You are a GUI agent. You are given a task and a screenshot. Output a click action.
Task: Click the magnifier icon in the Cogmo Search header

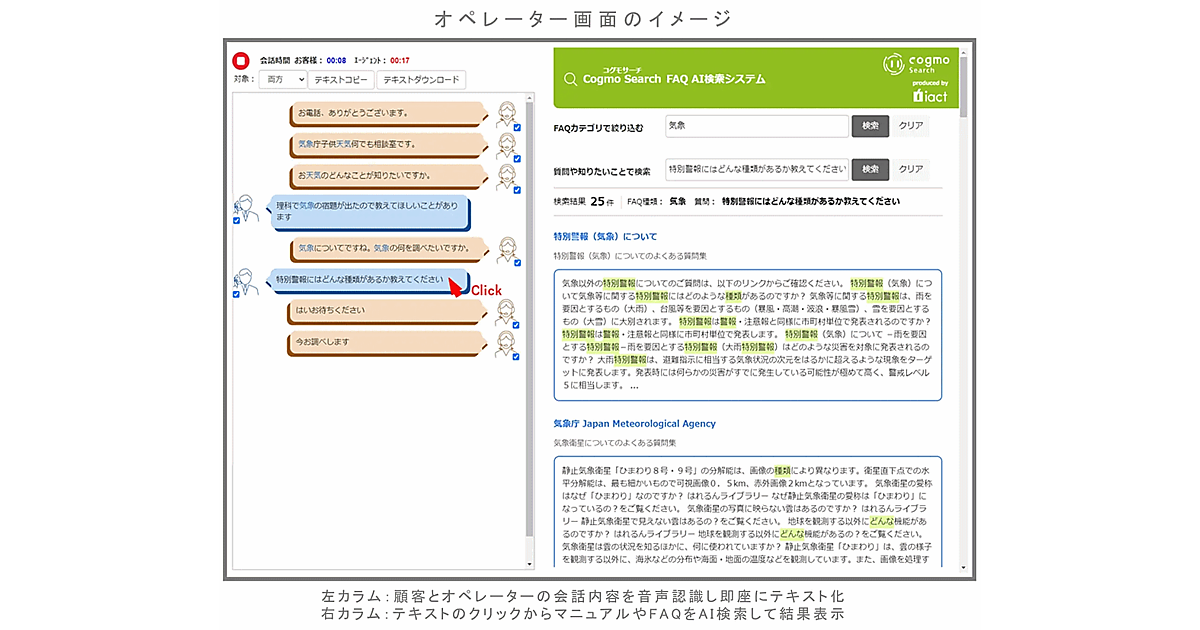point(570,79)
